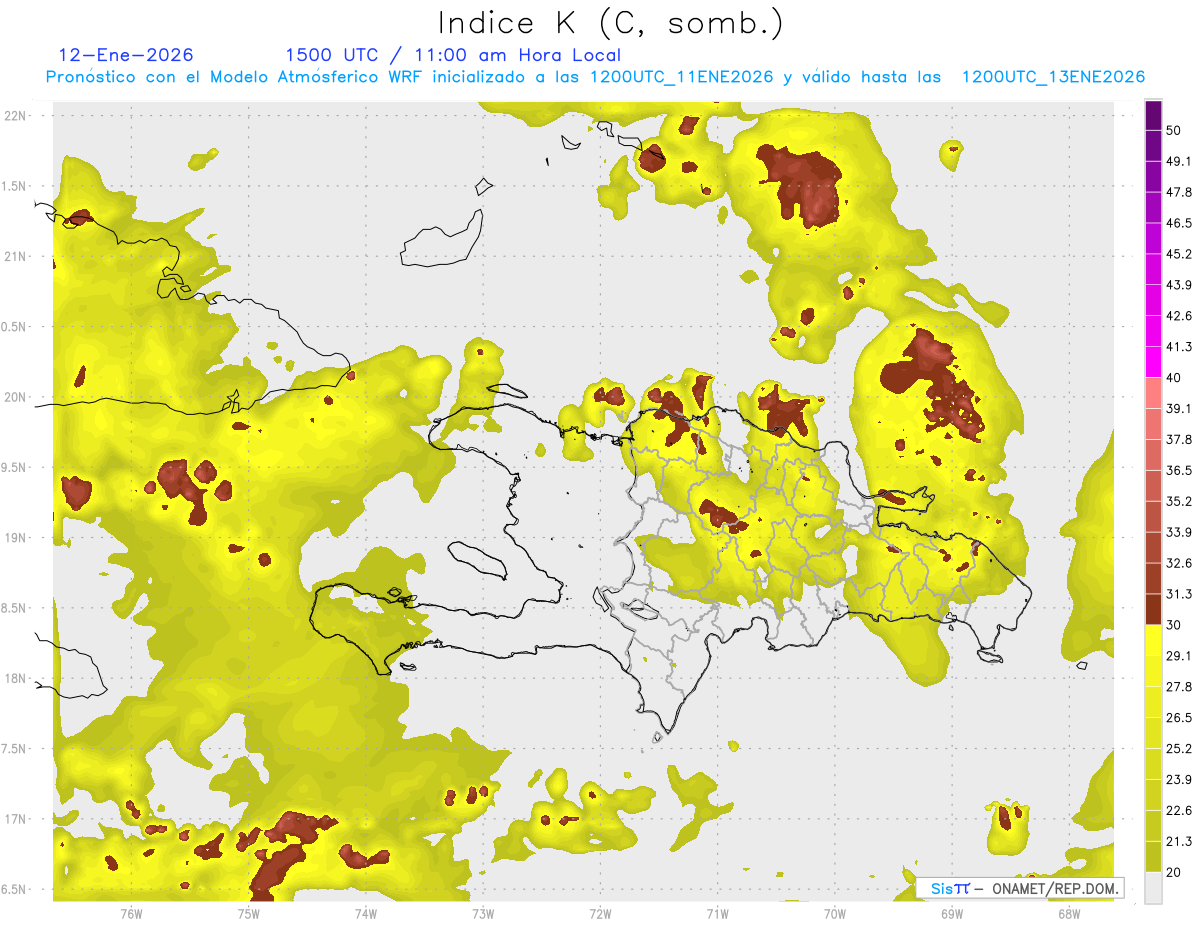This screenshot has width=1200, height=927.
Task: Click the 'SisTT – ONAMET/REP.DOM.' label
Action: (1020, 888)
